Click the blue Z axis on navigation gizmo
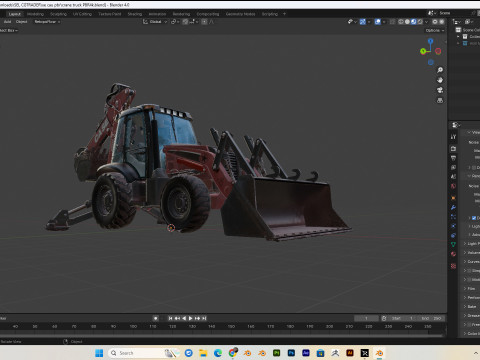 [x=431, y=41]
